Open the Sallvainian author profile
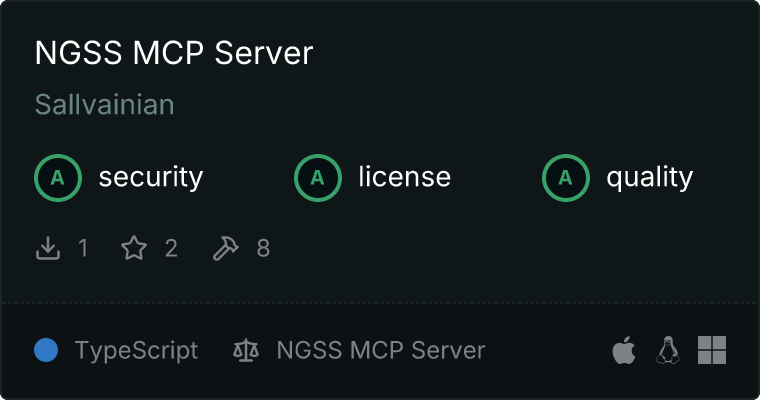 (x=105, y=105)
